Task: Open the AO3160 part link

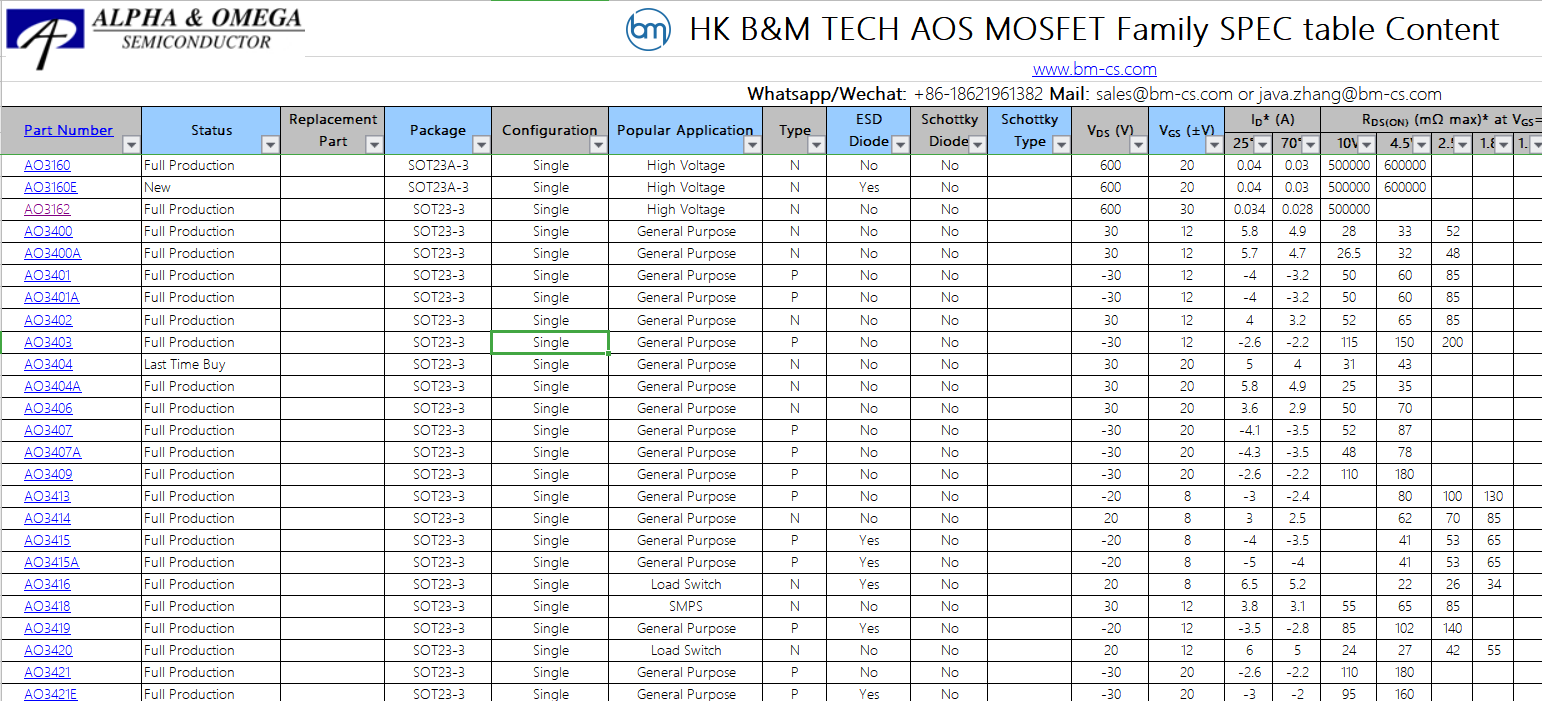Action: pos(47,165)
